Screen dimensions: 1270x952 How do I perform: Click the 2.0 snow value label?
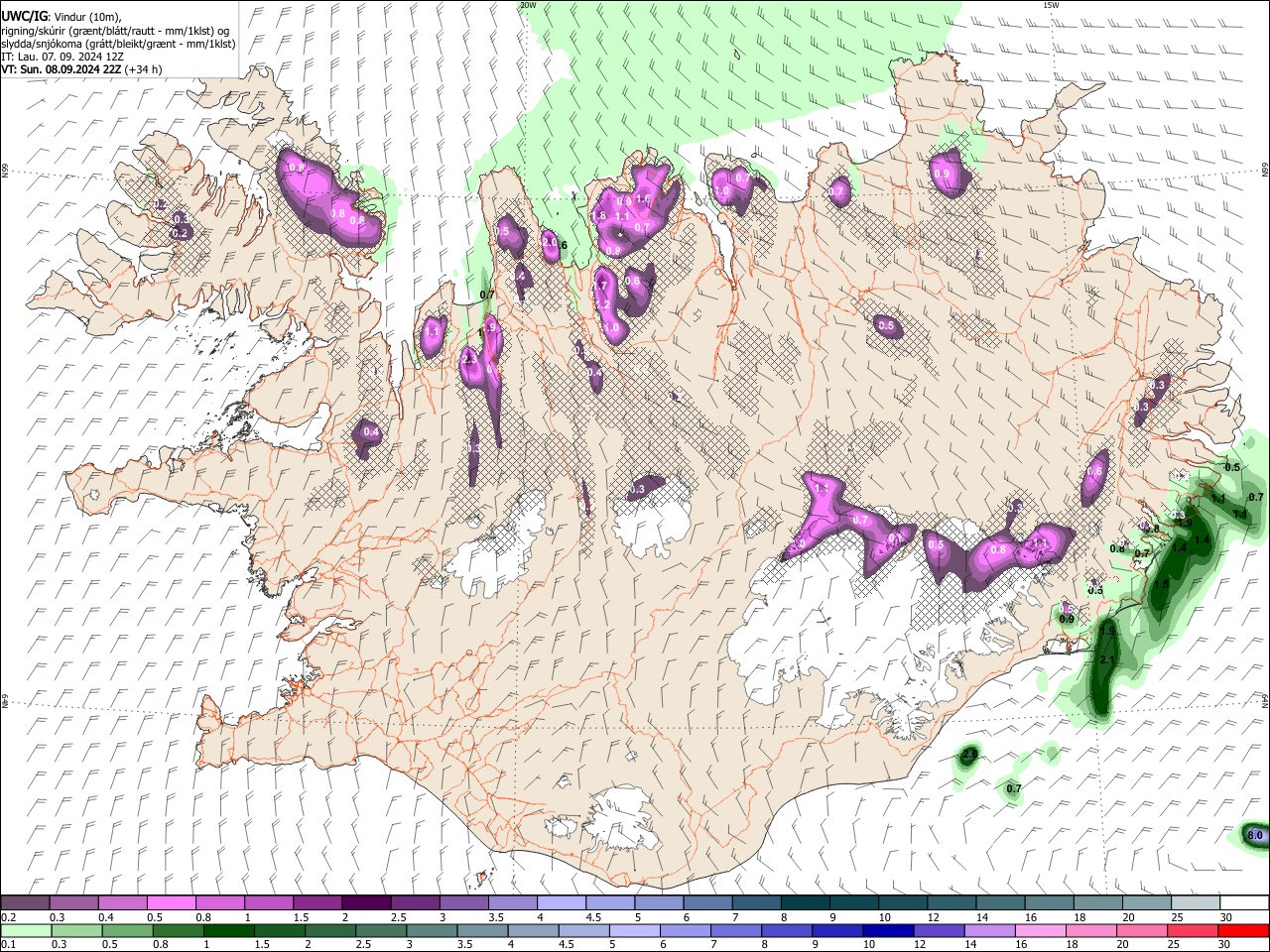[x=550, y=242]
